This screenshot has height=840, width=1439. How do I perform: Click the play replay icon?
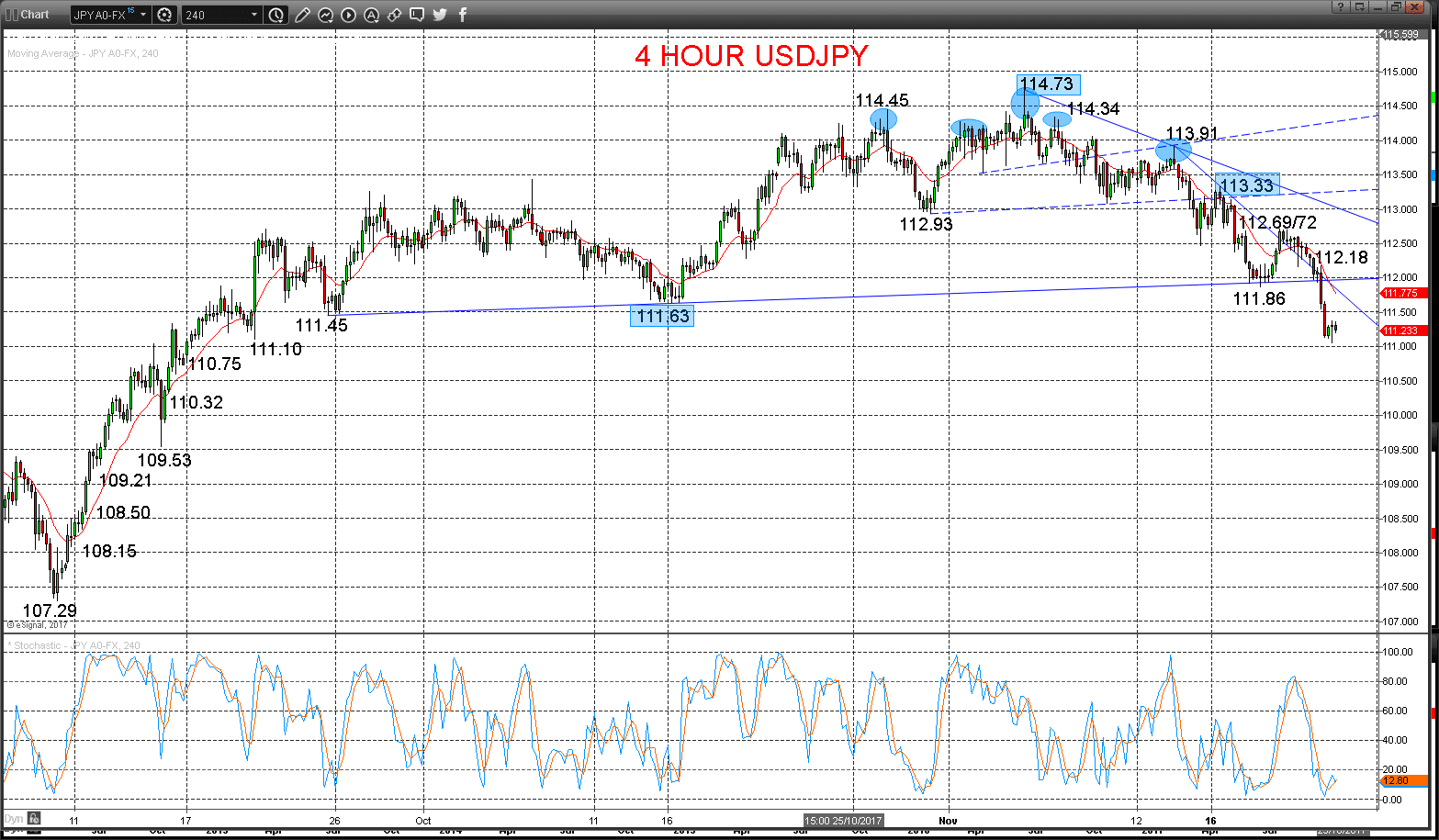pyautogui.click(x=348, y=15)
